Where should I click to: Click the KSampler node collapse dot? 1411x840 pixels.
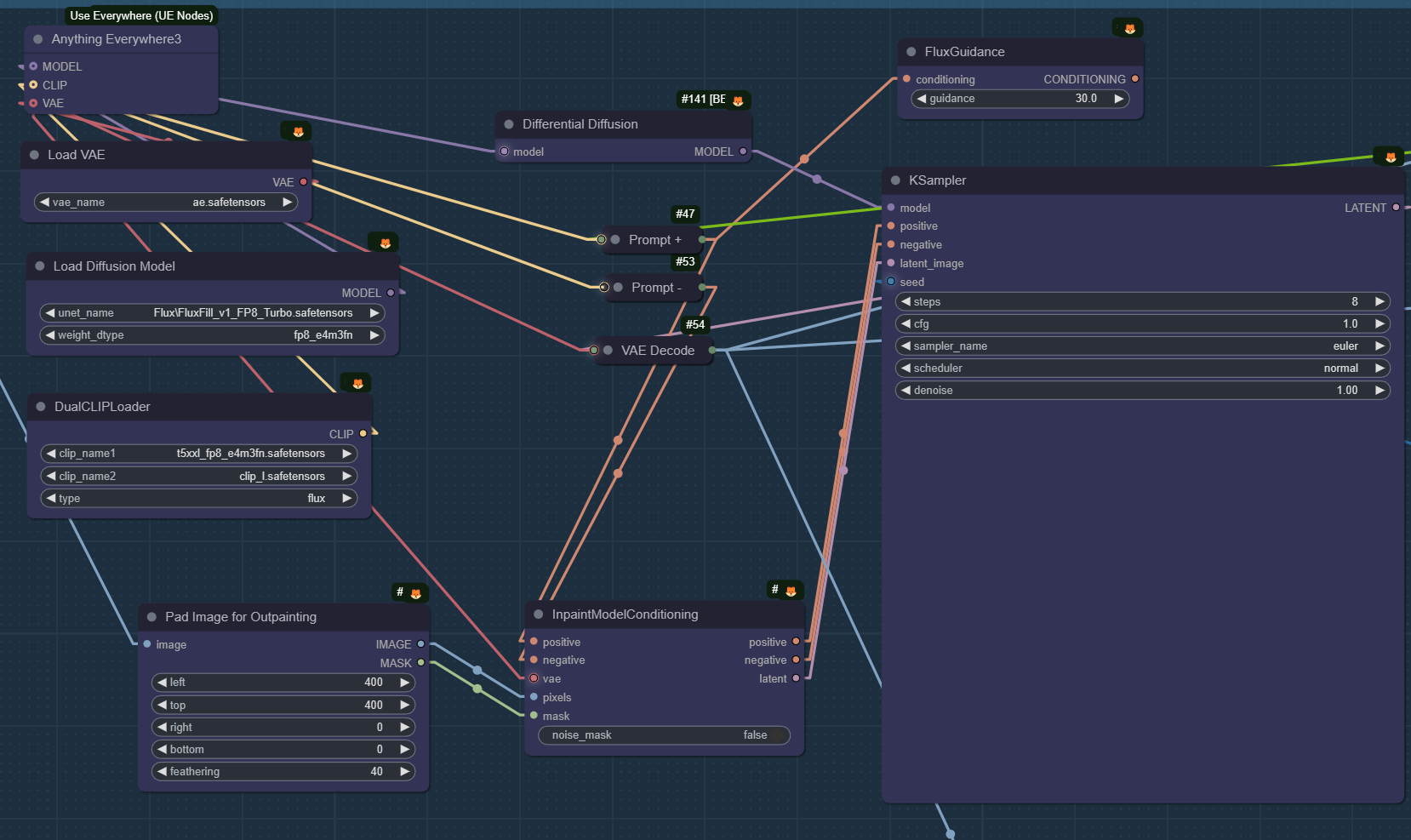(x=895, y=180)
